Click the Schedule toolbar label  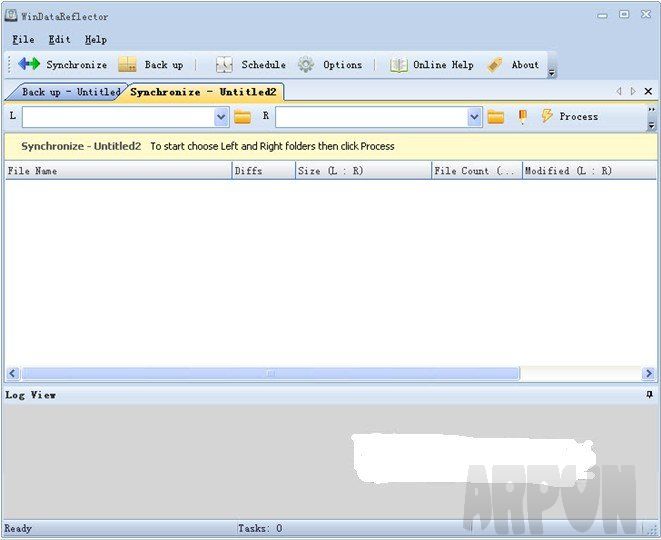point(263,65)
